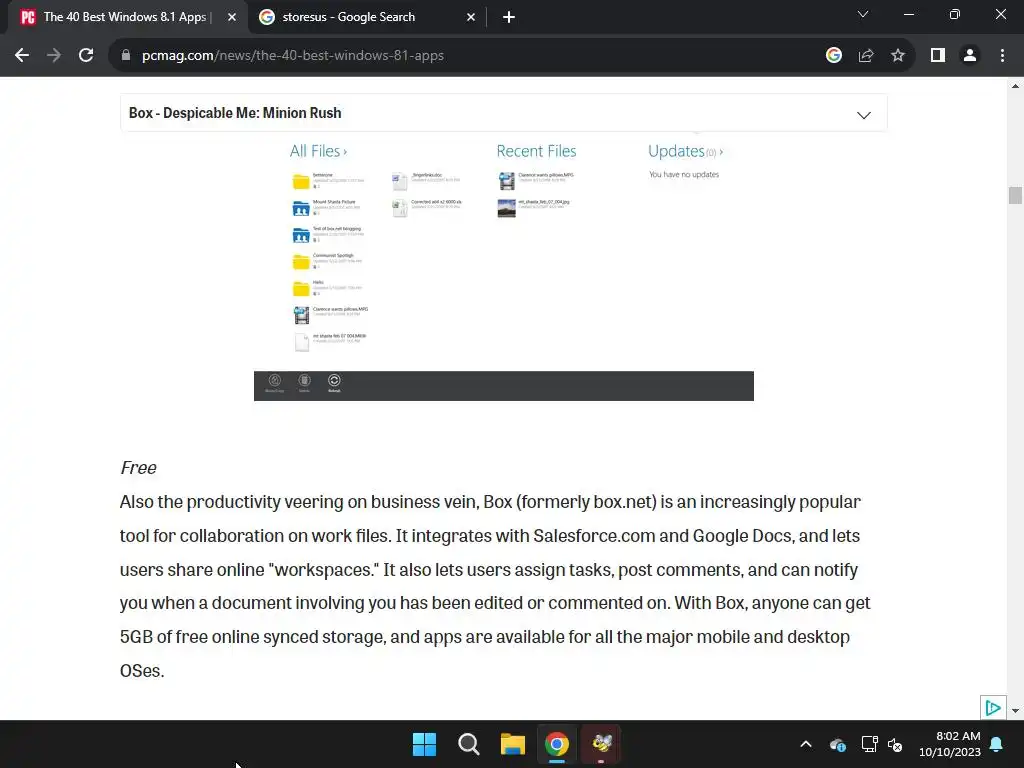Click network display tray icon
This screenshot has width=1024, height=768.
(x=869, y=744)
